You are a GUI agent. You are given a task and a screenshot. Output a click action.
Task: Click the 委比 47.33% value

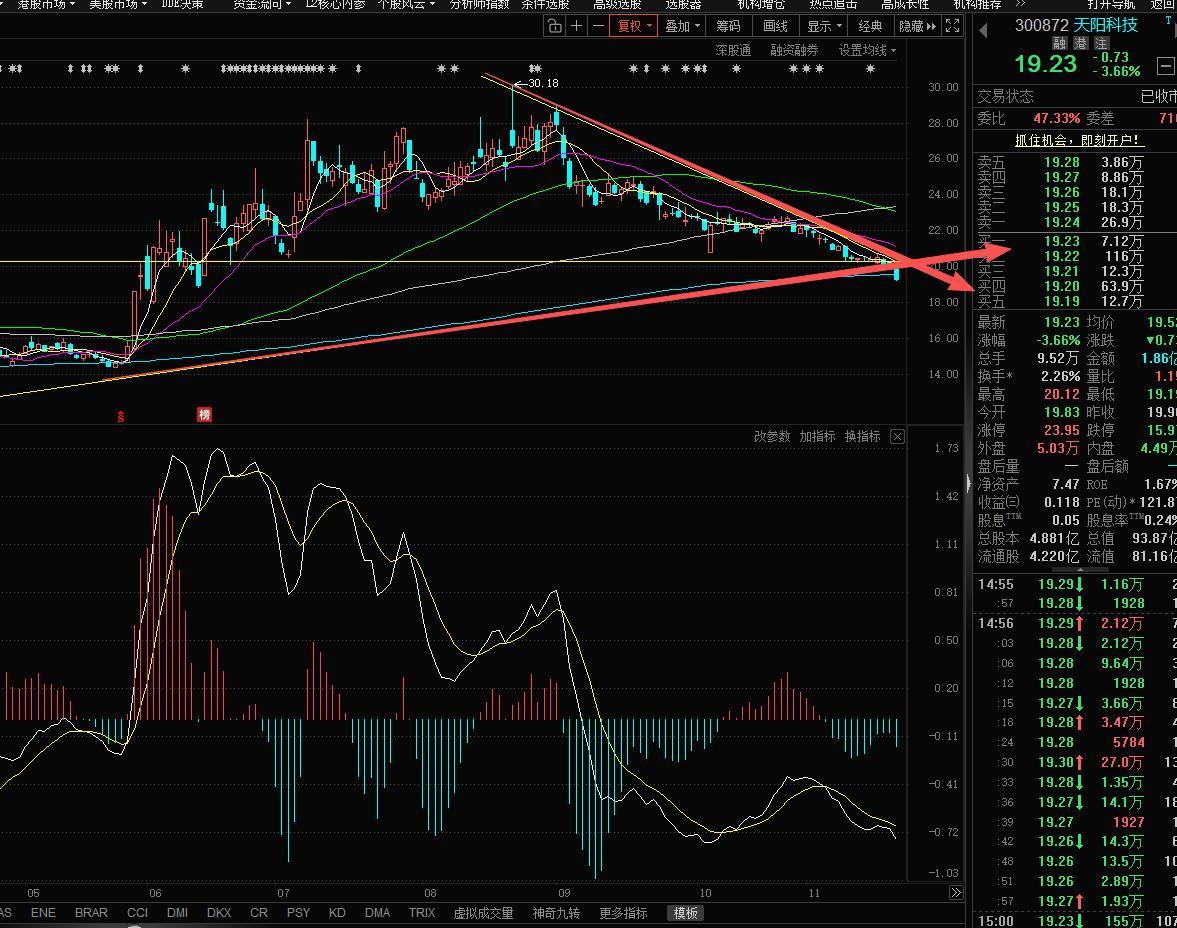(1056, 119)
